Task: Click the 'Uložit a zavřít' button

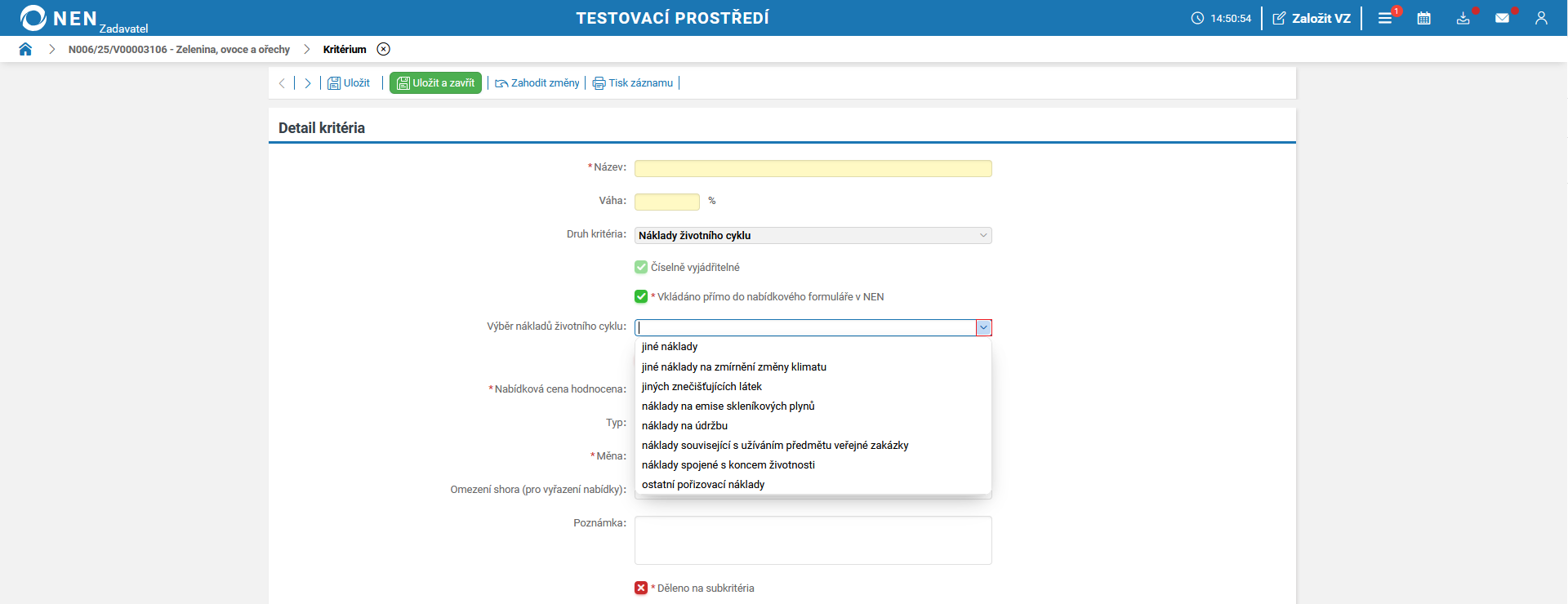Action: point(435,83)
